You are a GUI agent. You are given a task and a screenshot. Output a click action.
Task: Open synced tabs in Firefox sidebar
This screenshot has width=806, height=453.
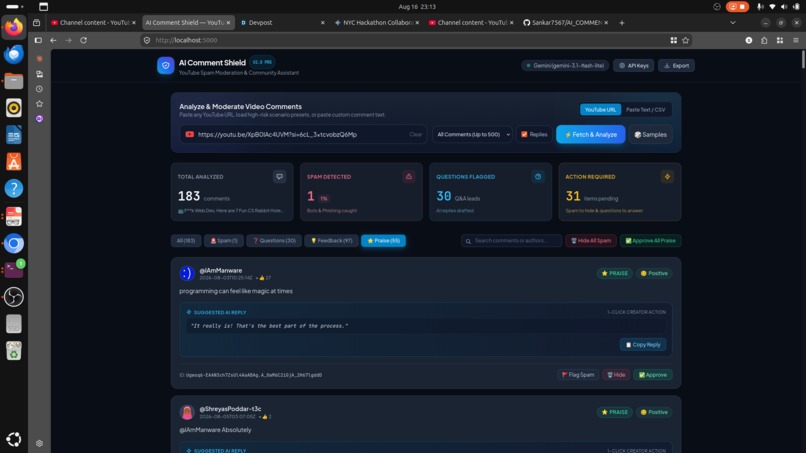point(40,74)
